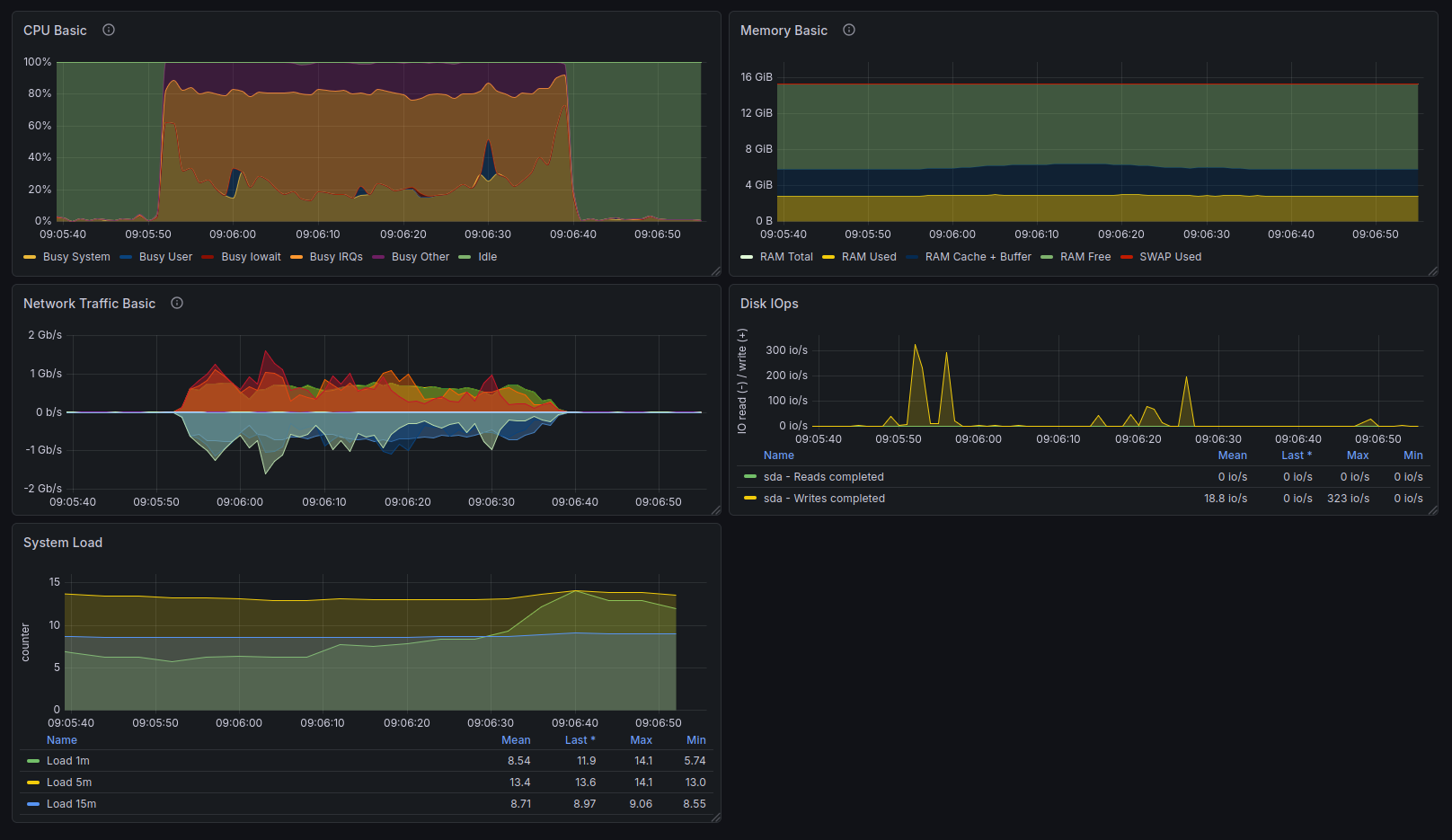Grab the System Load panel corner handle
Image resolution: width=1452 pixels, height=840 pixels.
coord(716,818)
